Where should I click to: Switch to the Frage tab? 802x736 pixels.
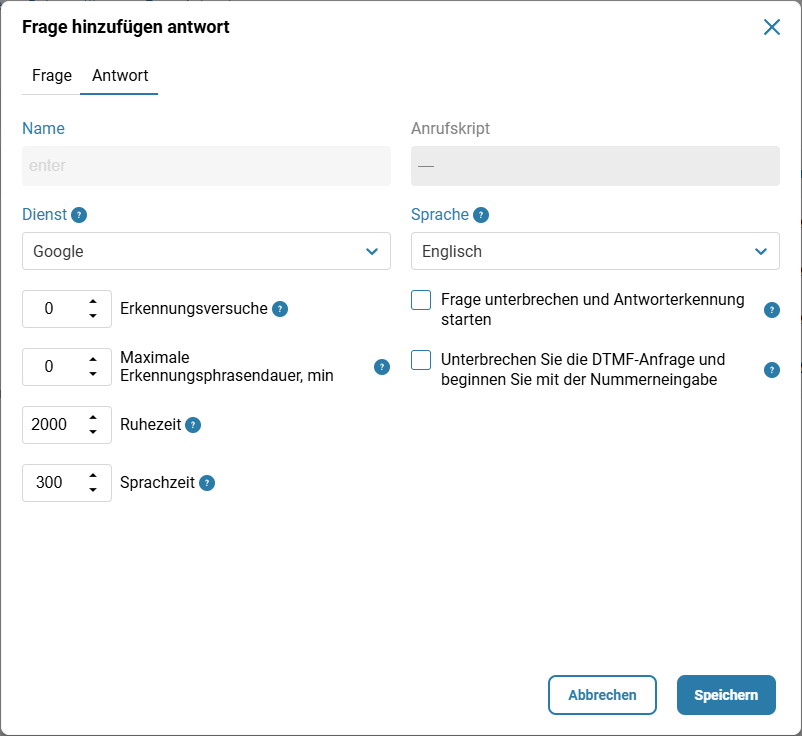pos(52,76)
